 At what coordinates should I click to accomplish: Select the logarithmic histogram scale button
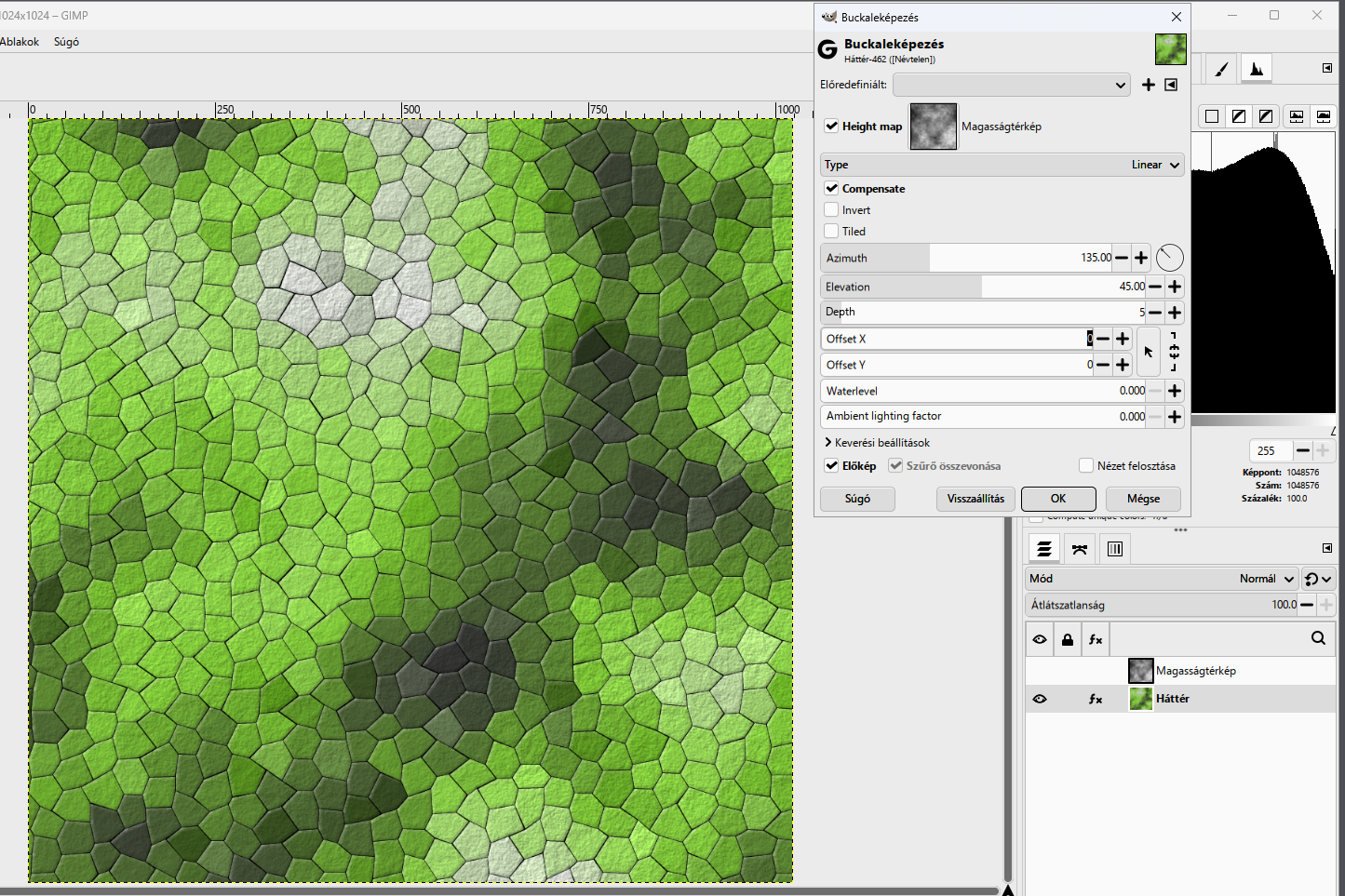pyautogui.click(x=1323, y=116)
